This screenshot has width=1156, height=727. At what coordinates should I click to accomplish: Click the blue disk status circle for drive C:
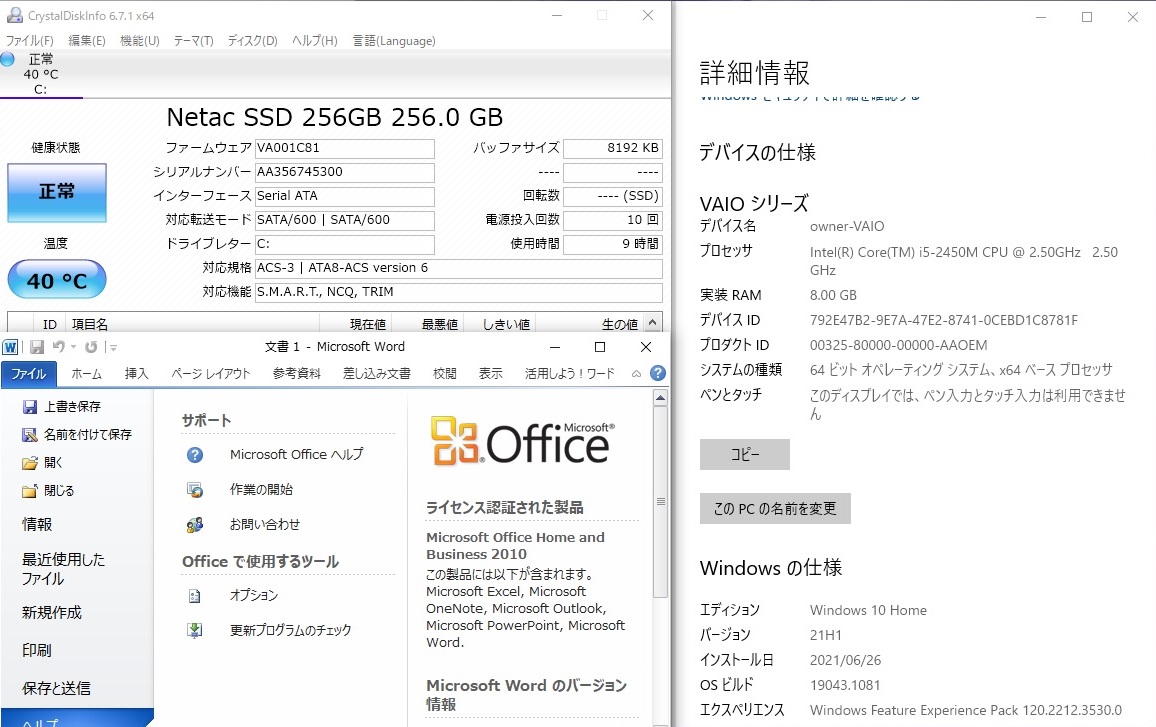[7, 60]
